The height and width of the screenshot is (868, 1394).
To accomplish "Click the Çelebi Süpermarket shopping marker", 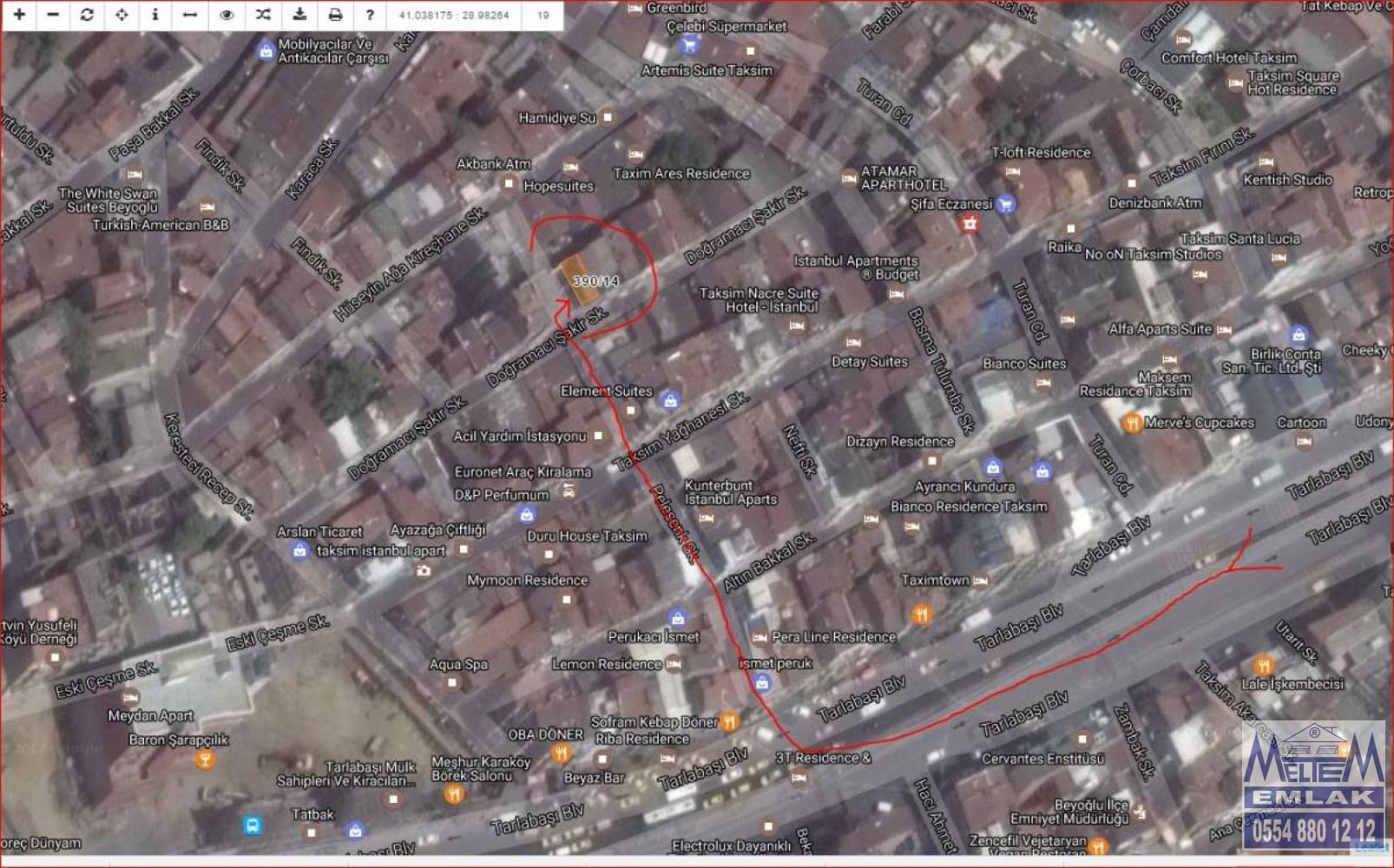I will [x=690, y=44].
